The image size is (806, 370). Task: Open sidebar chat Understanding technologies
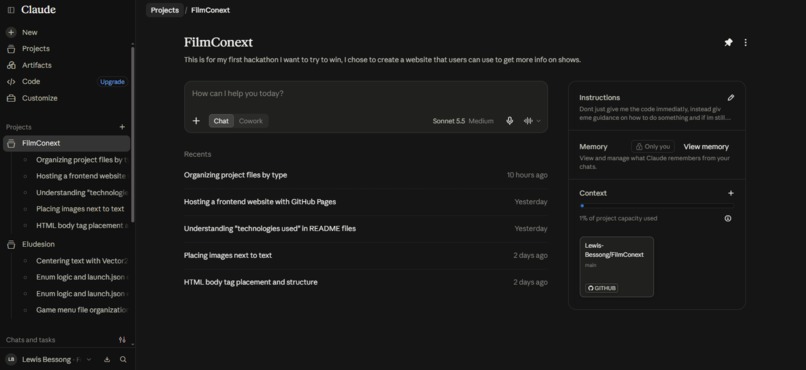tap(81, 193)
